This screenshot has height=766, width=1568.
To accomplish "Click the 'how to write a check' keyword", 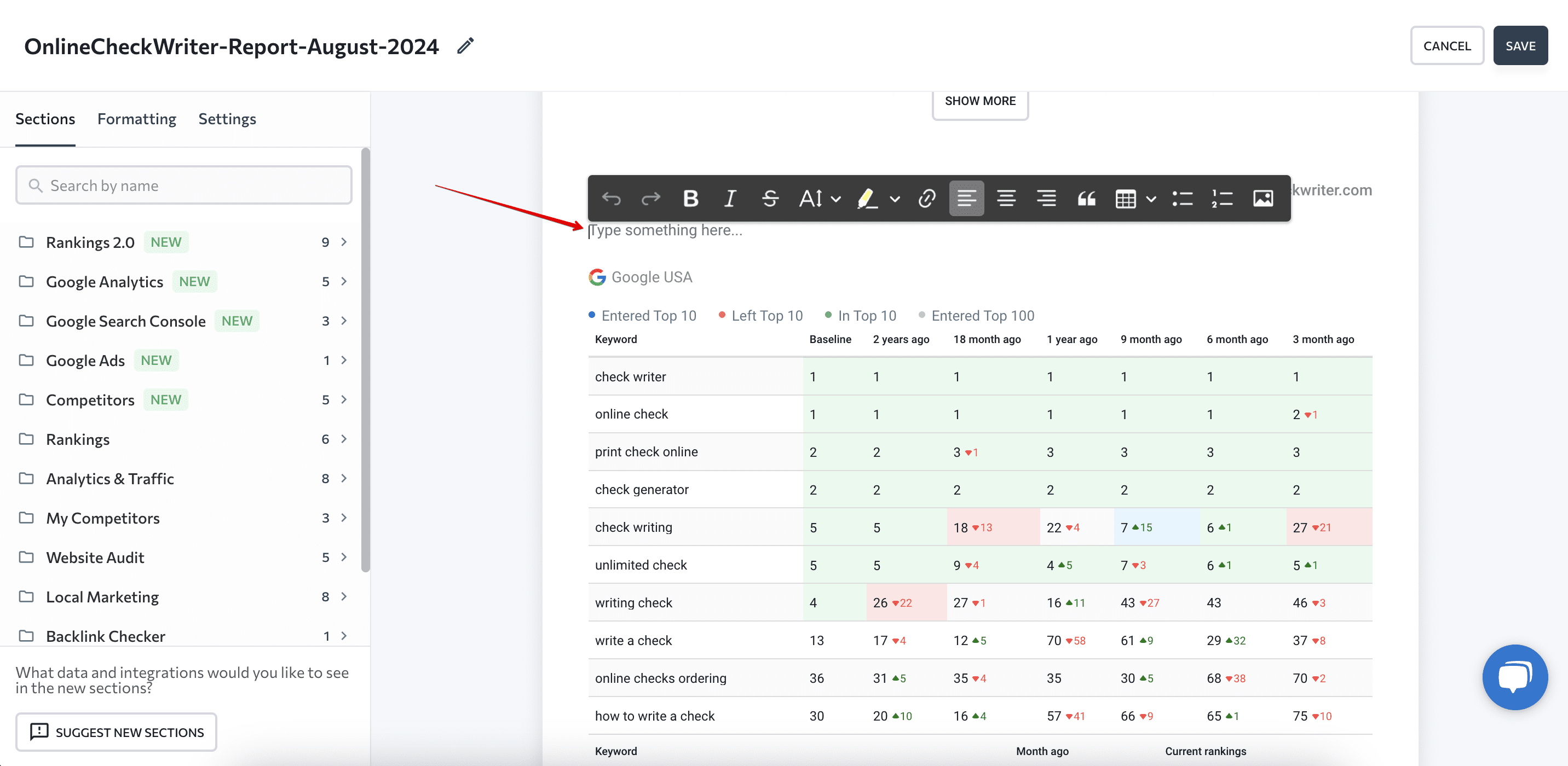I will pos(655,716).
